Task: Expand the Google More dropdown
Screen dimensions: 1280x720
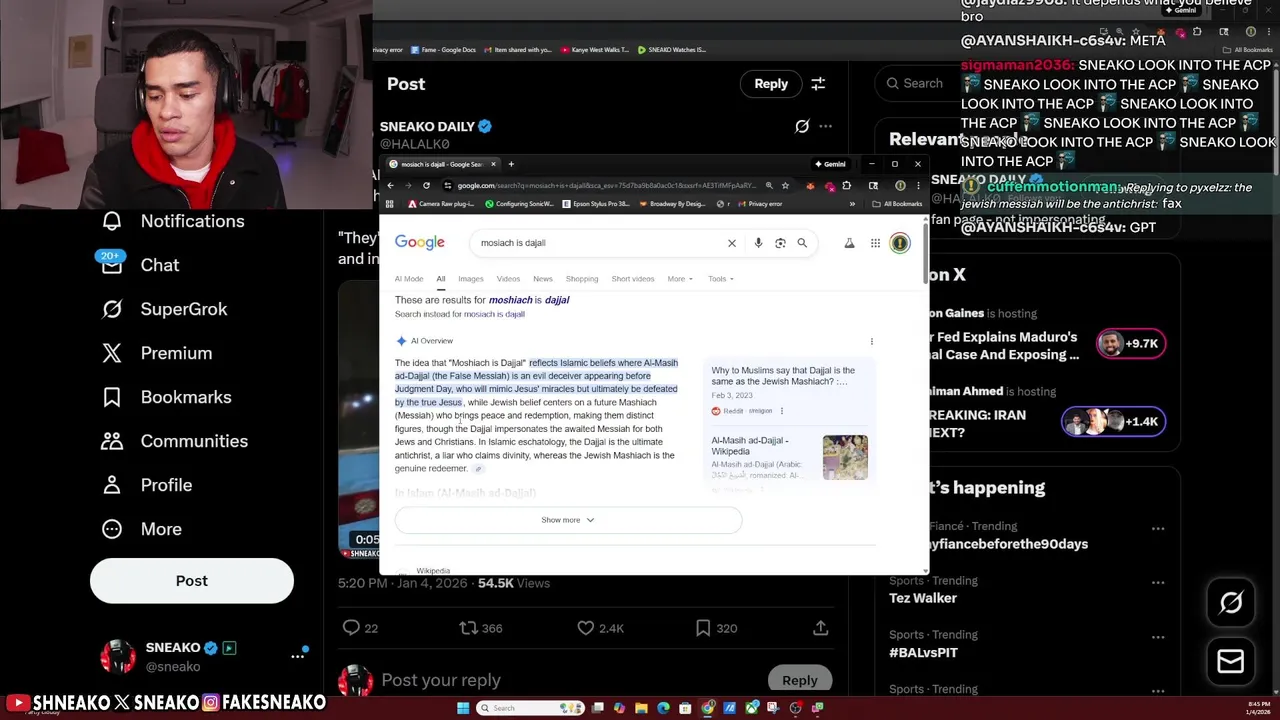Action: [680, 279]
